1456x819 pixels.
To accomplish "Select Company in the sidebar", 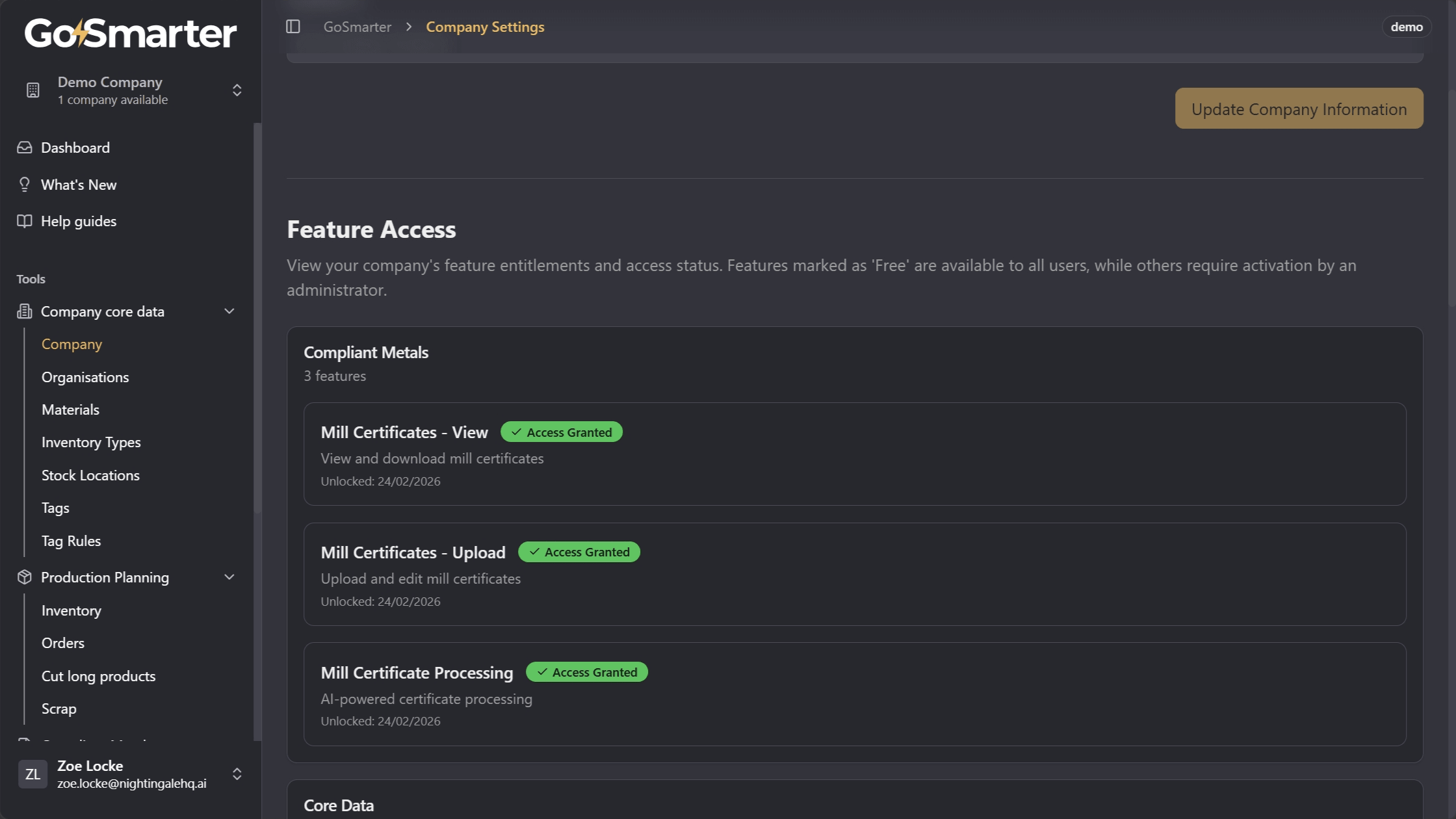I will click(x=71, y=344).
